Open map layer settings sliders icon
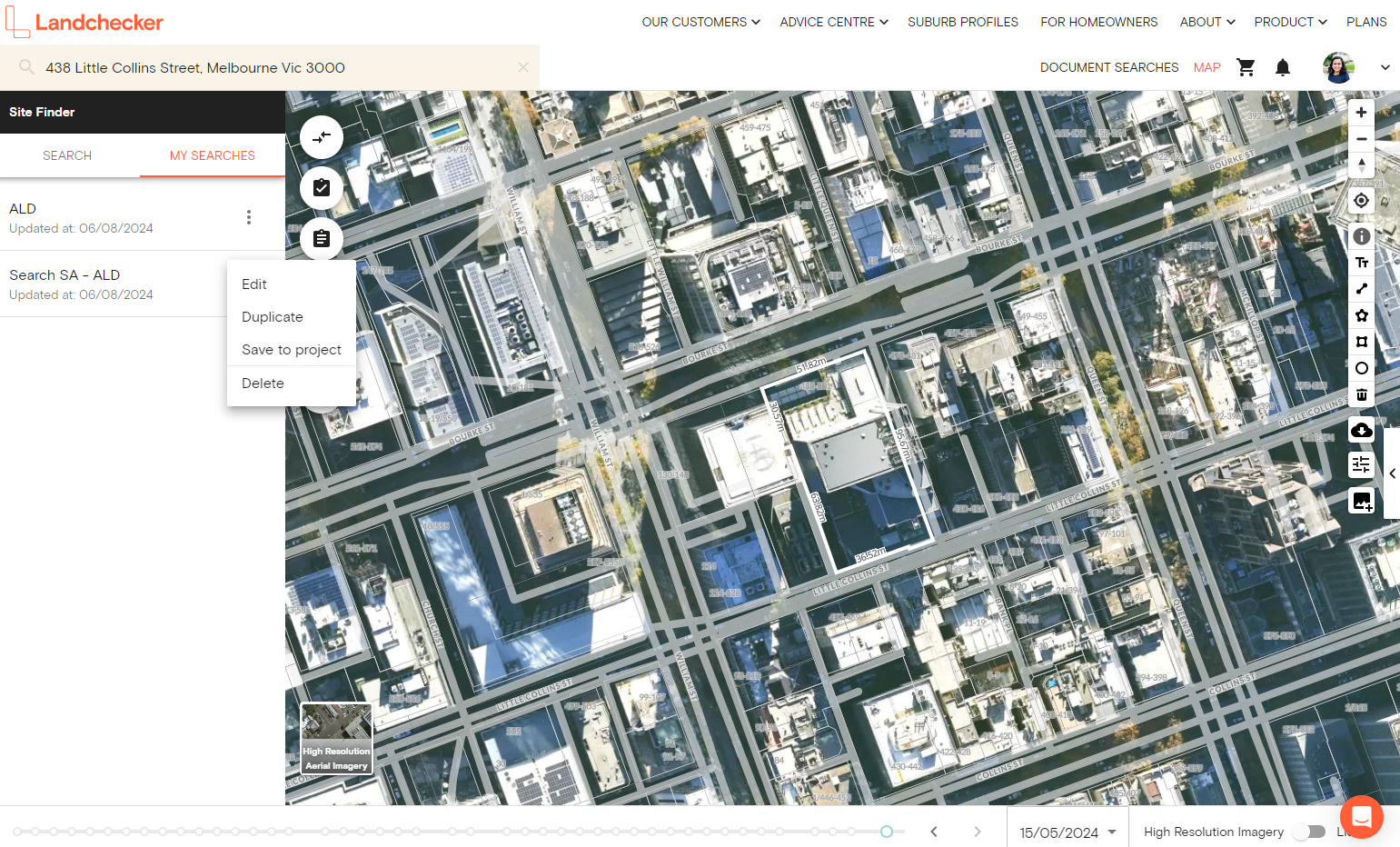The width and height of the screenshot is (1400, 847). [1361, 464]
